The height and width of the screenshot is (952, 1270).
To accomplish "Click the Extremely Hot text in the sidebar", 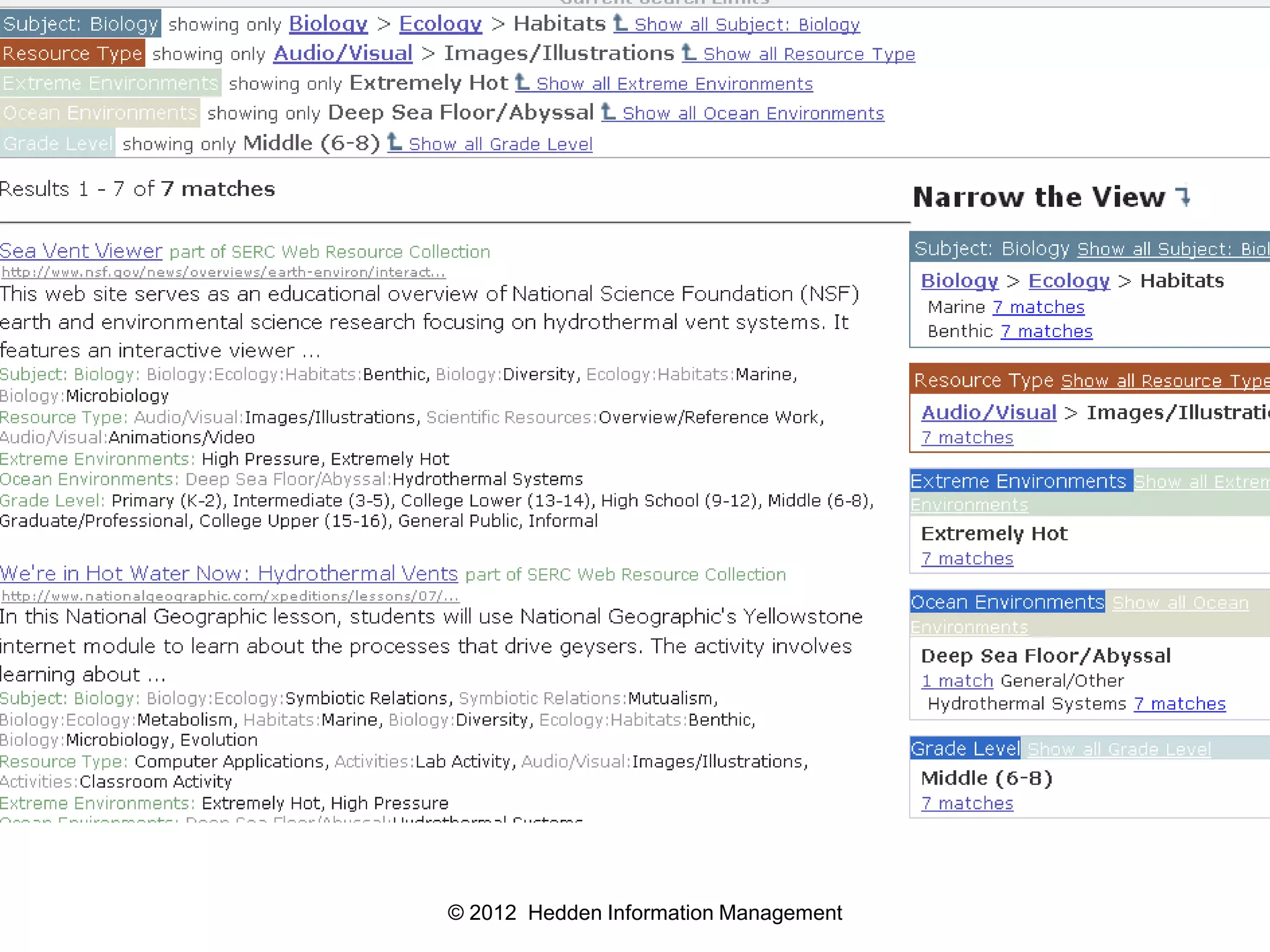I will point(994,534).
